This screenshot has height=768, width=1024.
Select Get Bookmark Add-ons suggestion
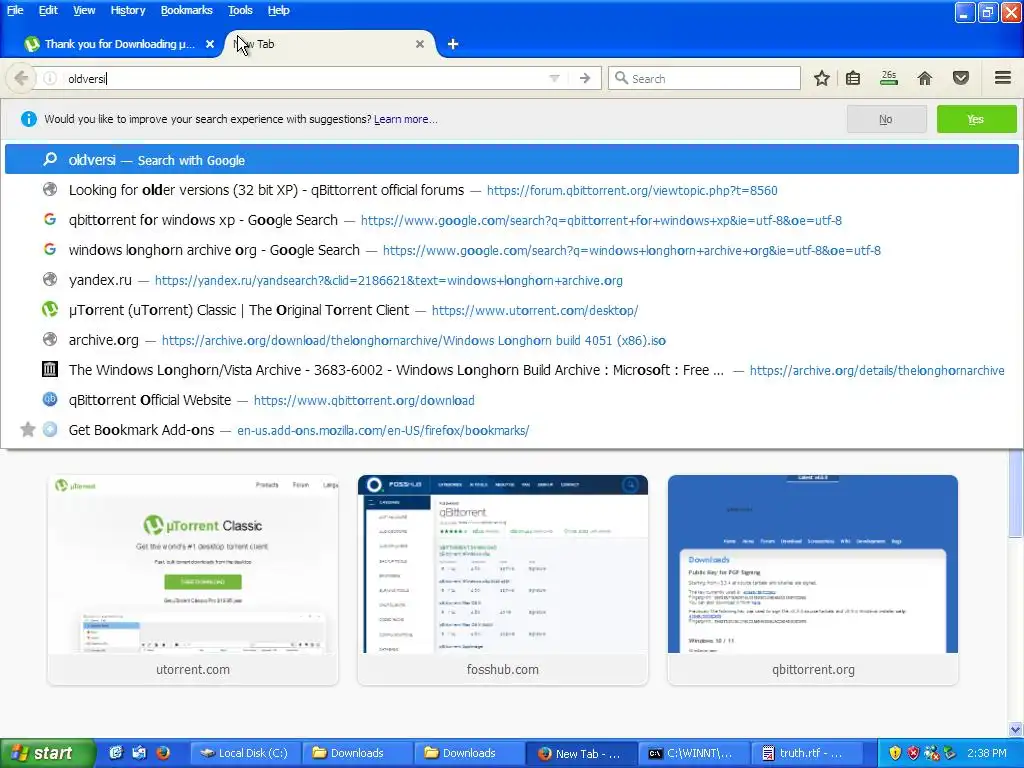click(511, 430)
